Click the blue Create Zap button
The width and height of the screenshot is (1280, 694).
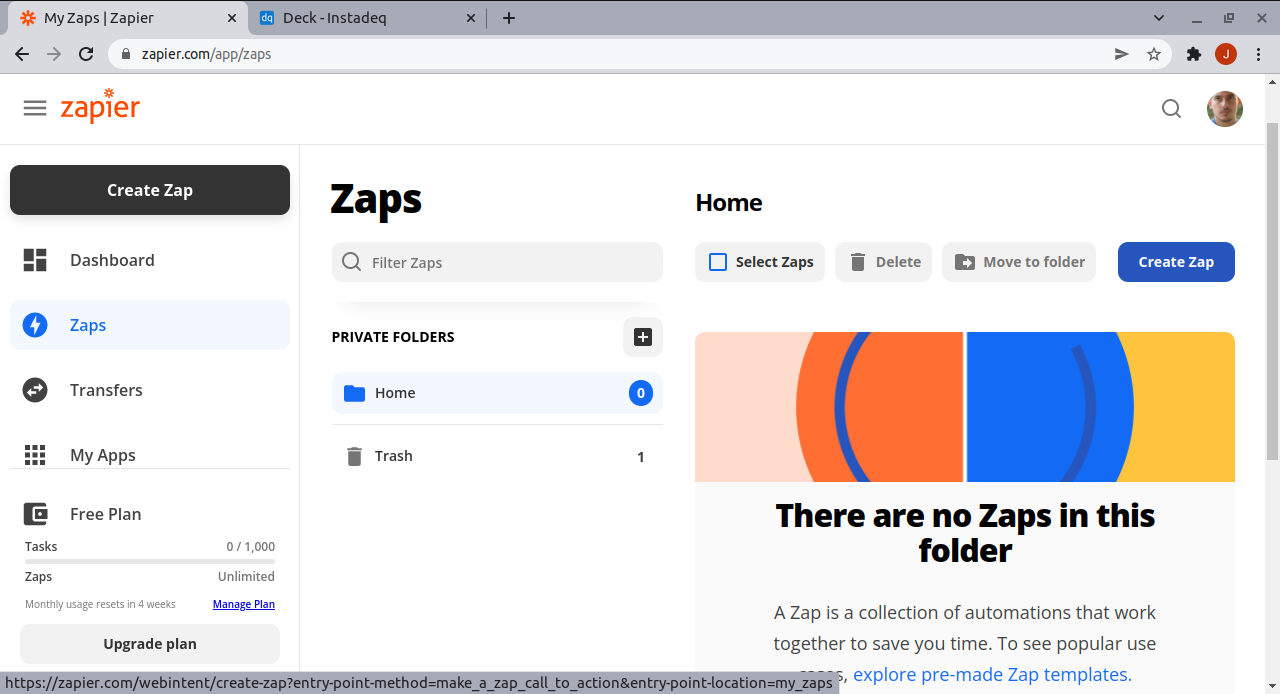(x=1176, y=262)
